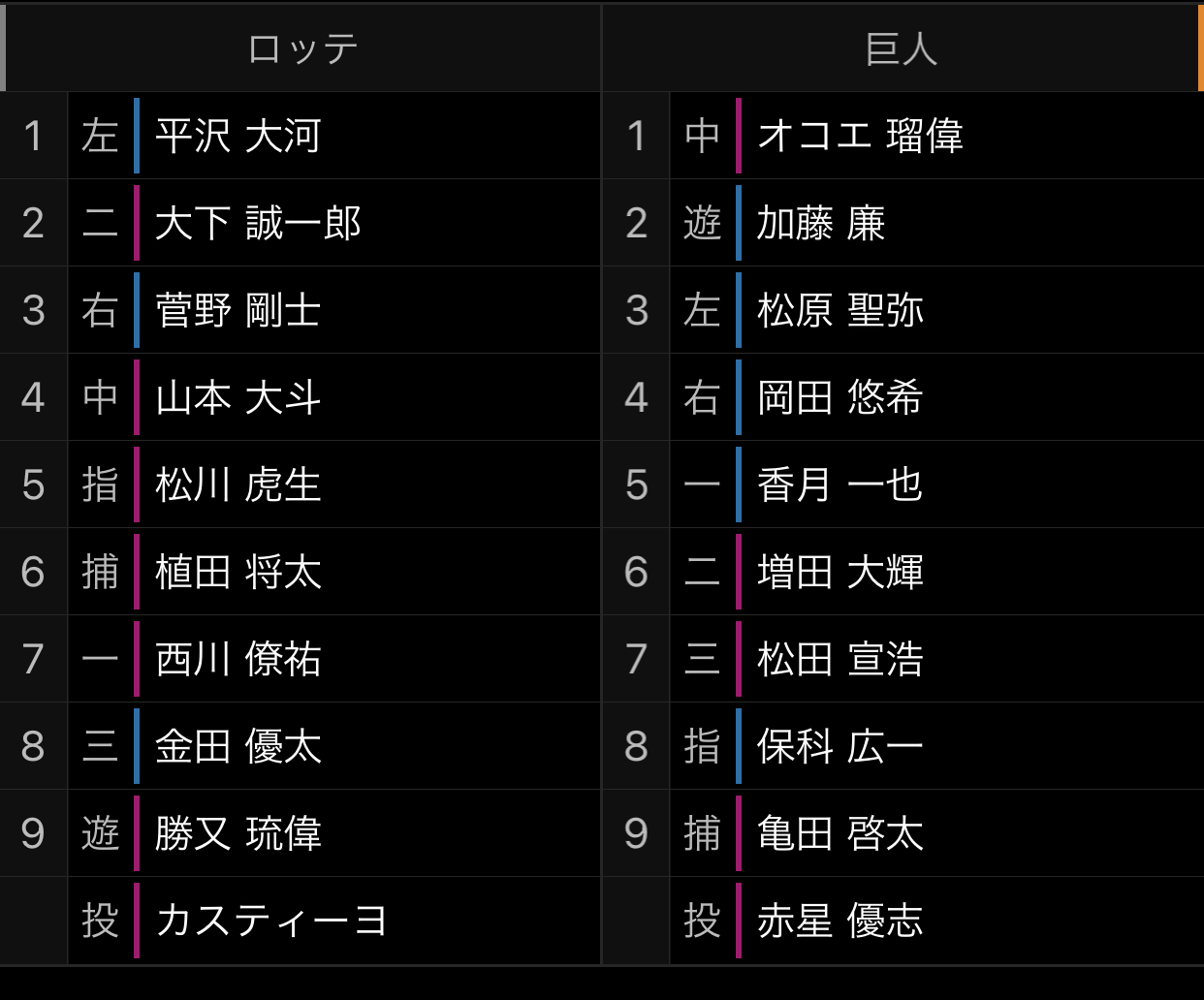Open player 松原 聖弥
The height and width of the screenshot is (1000, 1204).
coord(840,310)
